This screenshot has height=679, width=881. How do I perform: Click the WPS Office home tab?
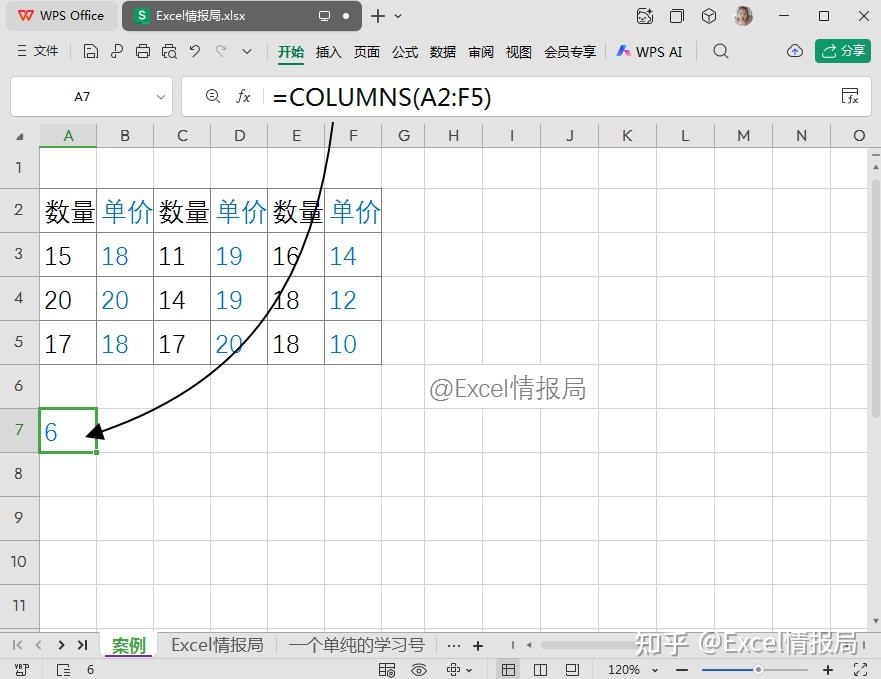point(61,16)
